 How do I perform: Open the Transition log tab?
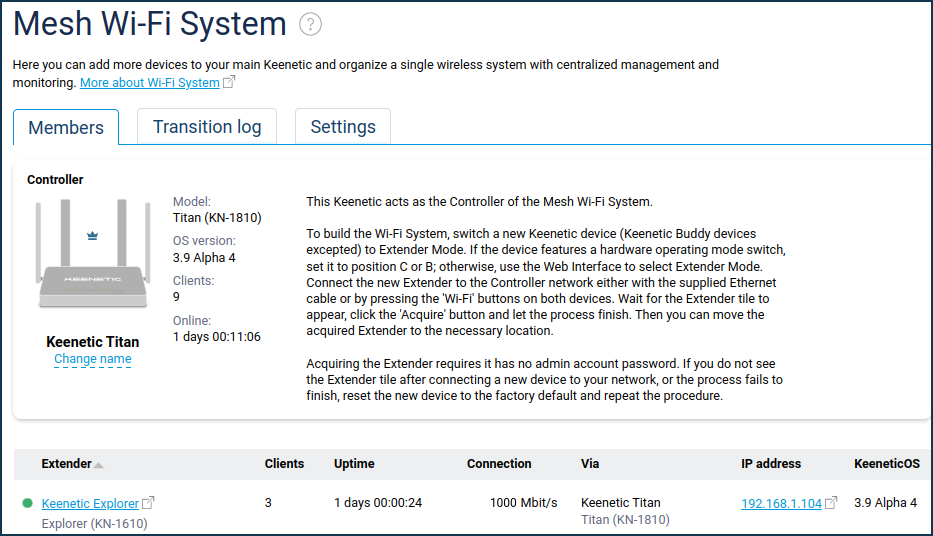pyautogui.click(x=207, y=127)
